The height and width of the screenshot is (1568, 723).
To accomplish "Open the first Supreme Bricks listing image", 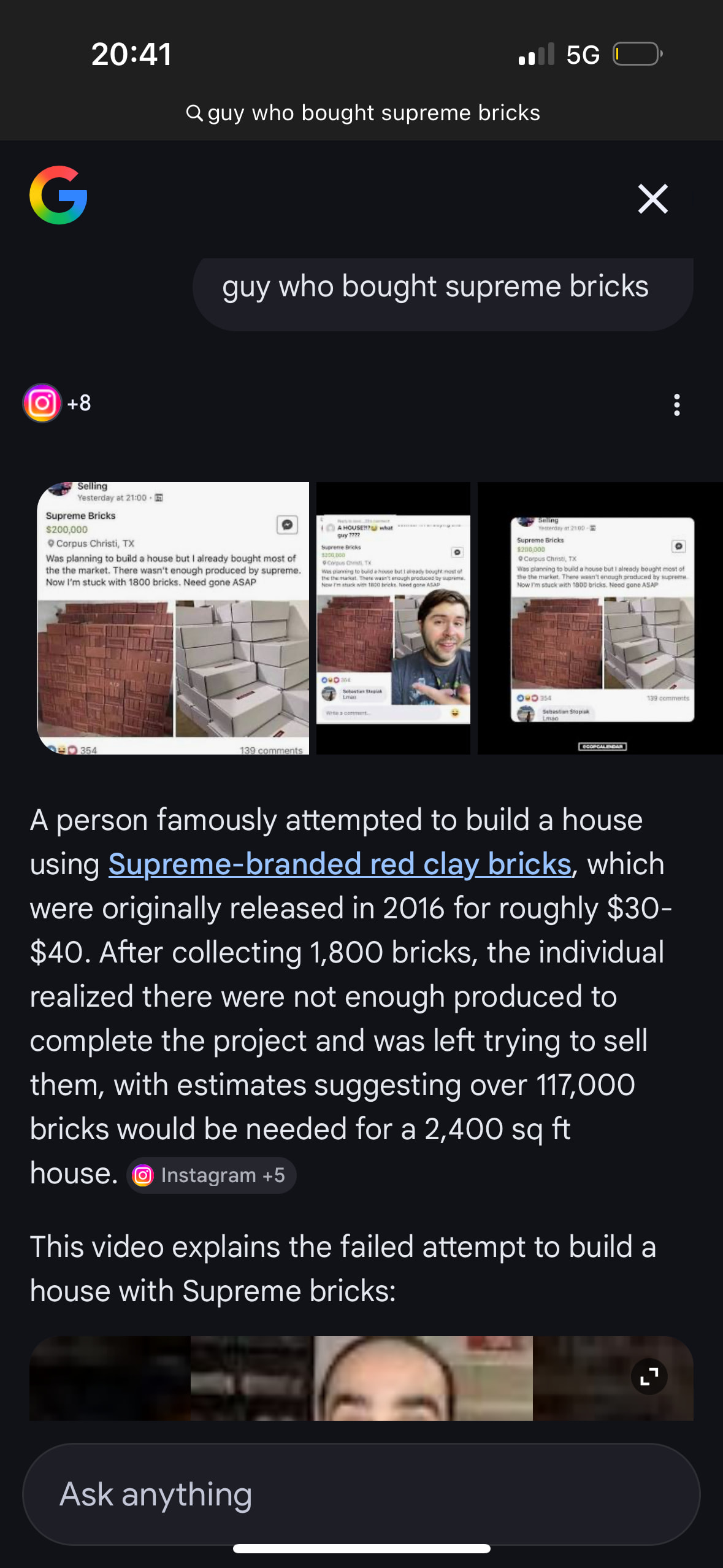I will [x=173, y=618].
